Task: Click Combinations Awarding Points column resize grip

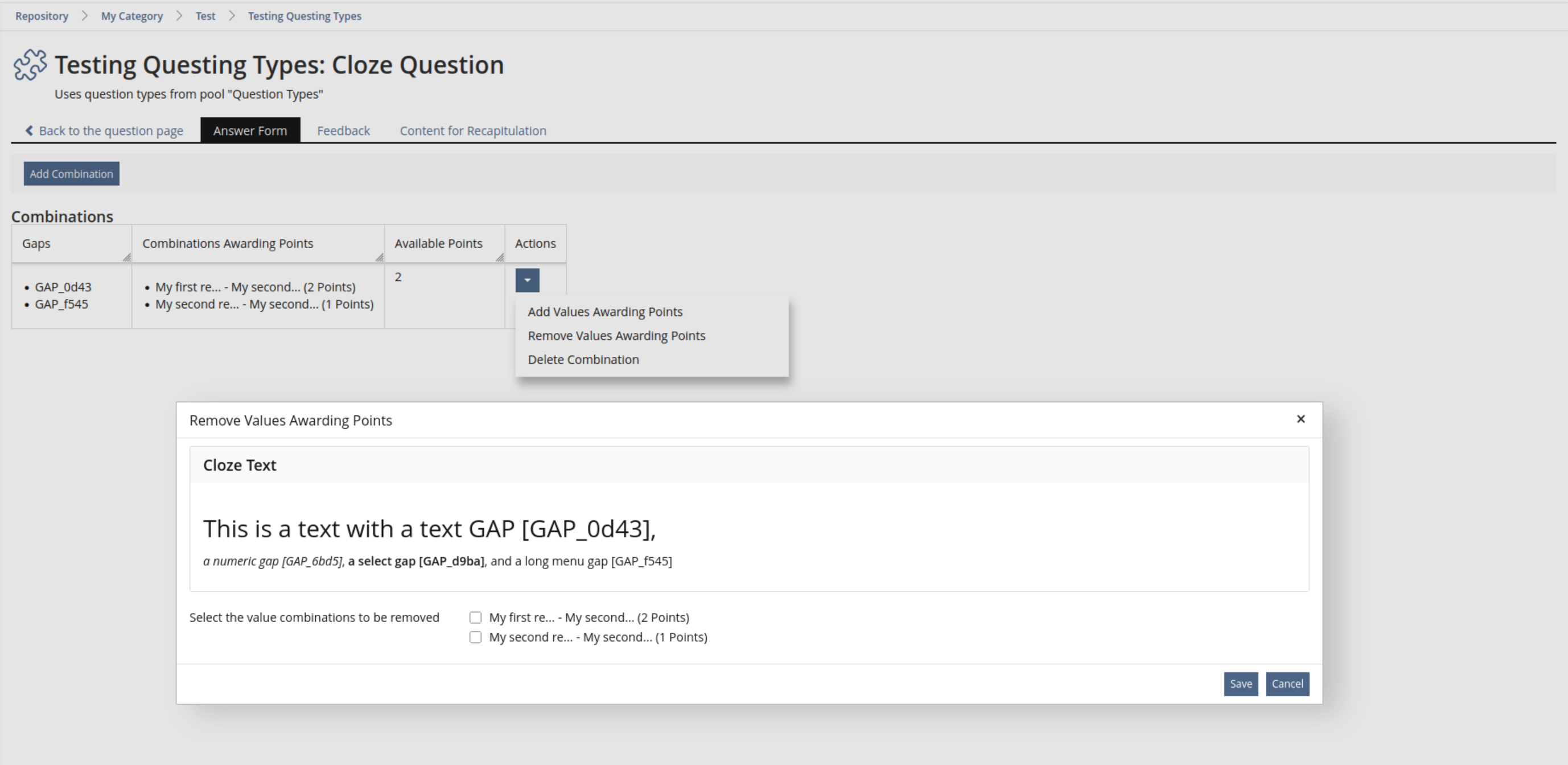Action: point(379,258)
